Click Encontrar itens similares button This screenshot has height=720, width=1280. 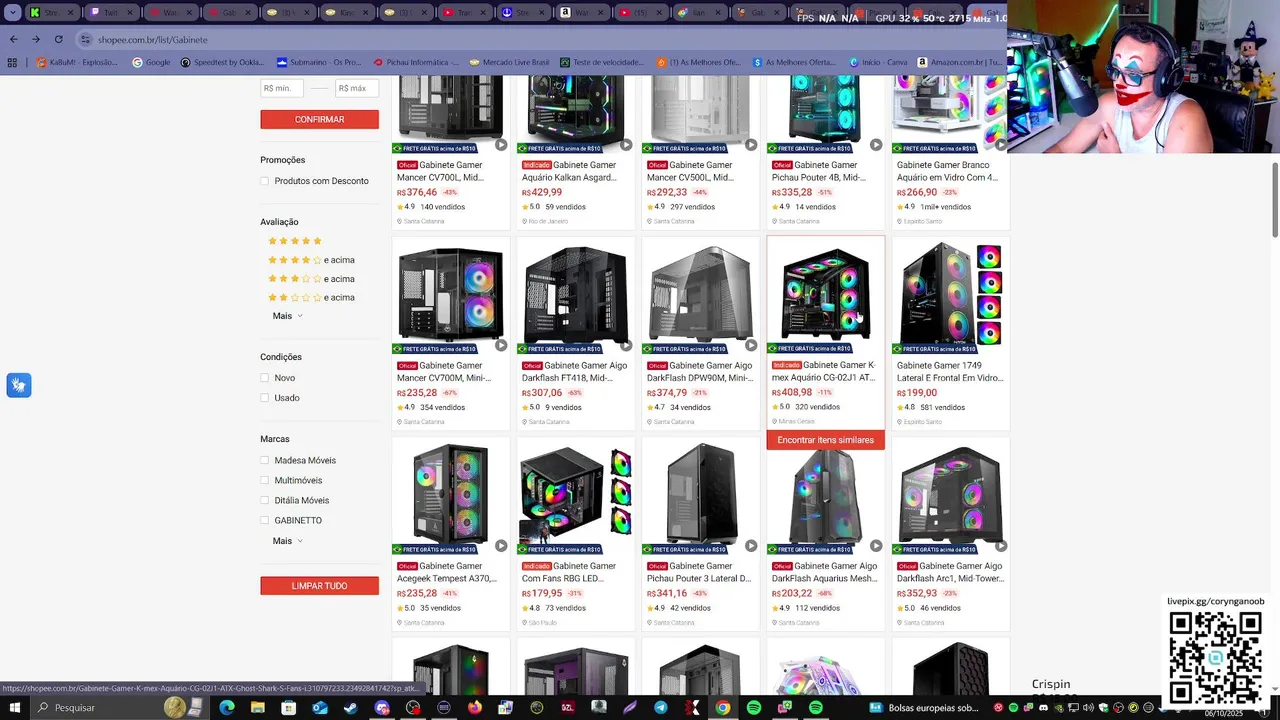pyautogui.click(x=826, y=440)
